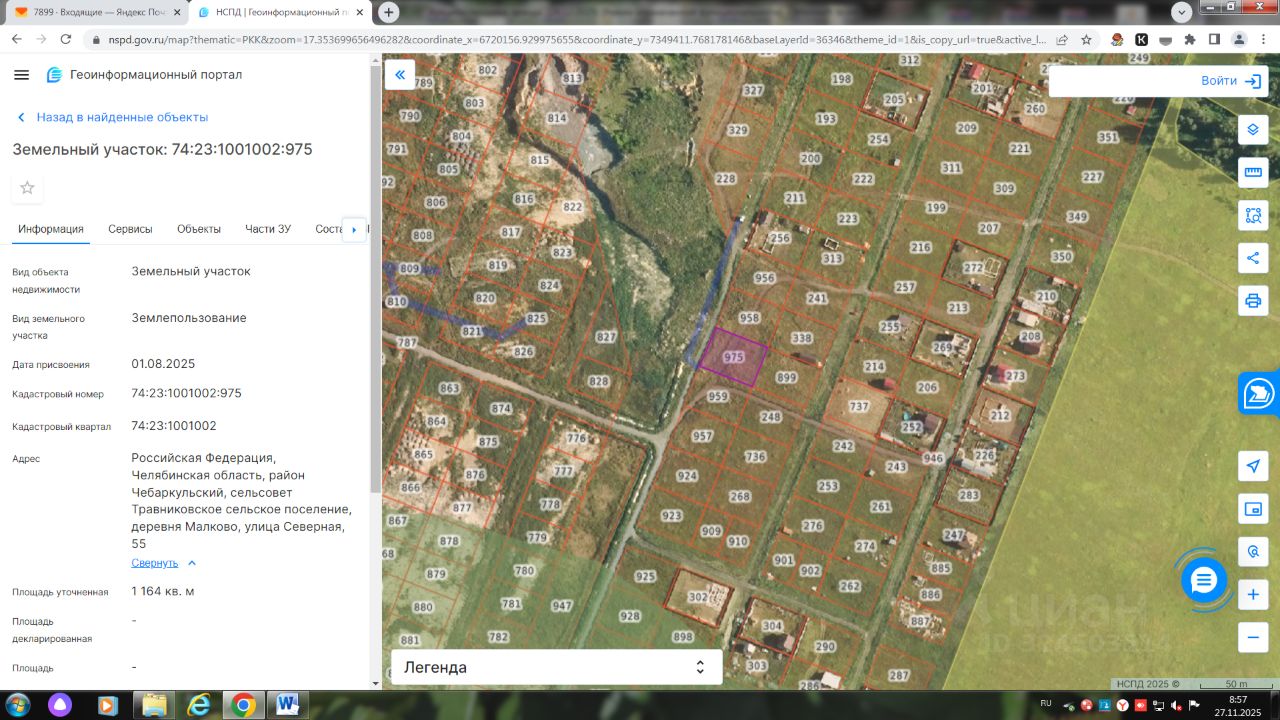
Task: Open Chrome three-dot menu
Action: pos(1263,40)
